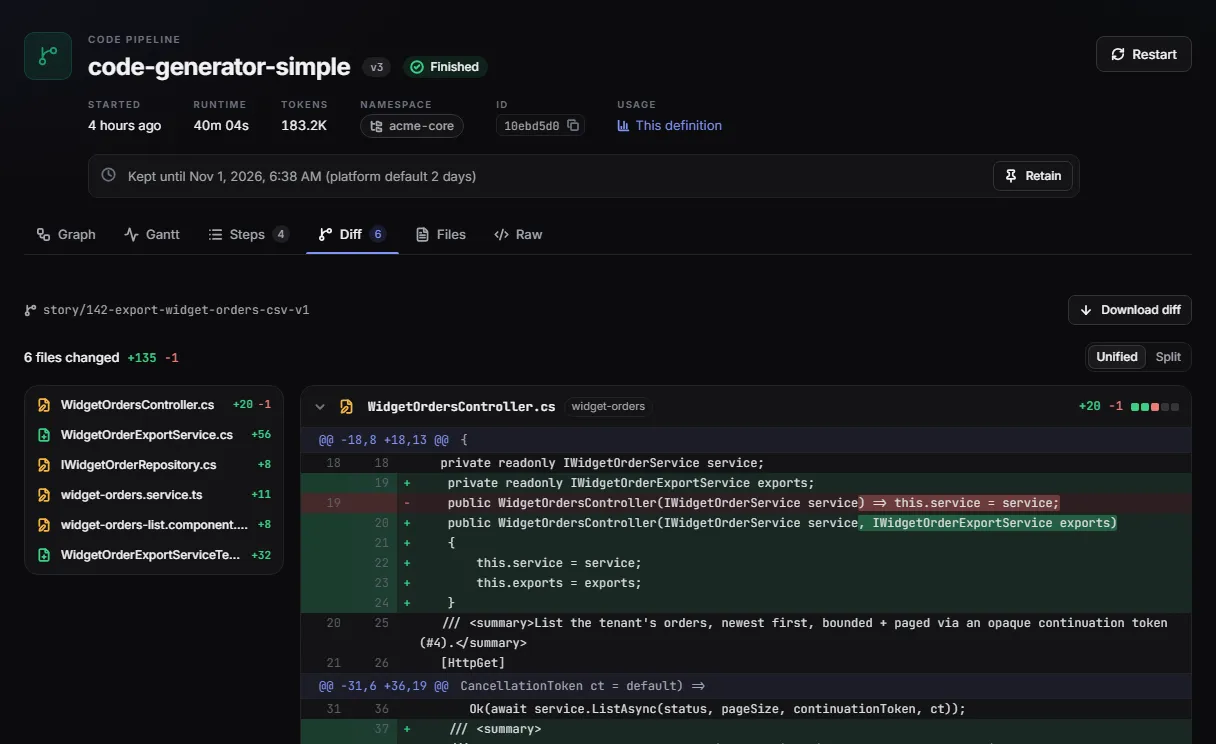Select the Unified diff view
Image resolution: width=1216 pixels, height=744 pixels.
(1117, 357)
